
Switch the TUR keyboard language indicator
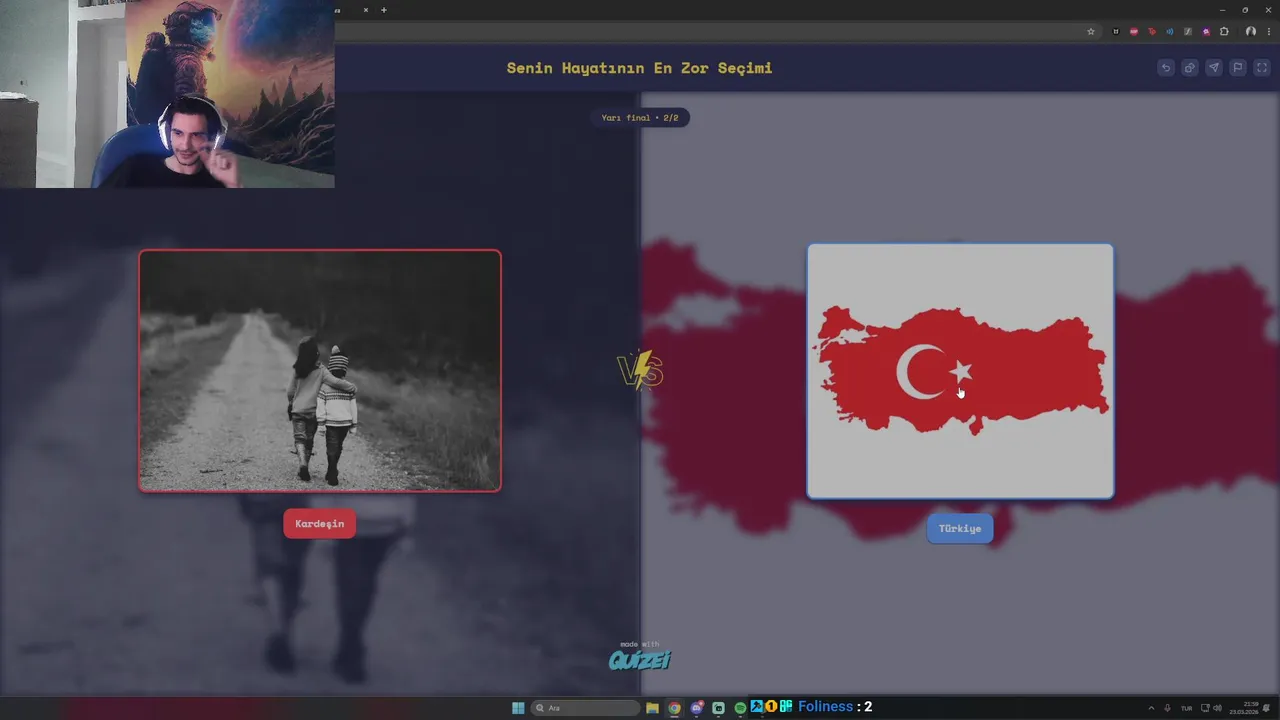[x=1187, y=708]
